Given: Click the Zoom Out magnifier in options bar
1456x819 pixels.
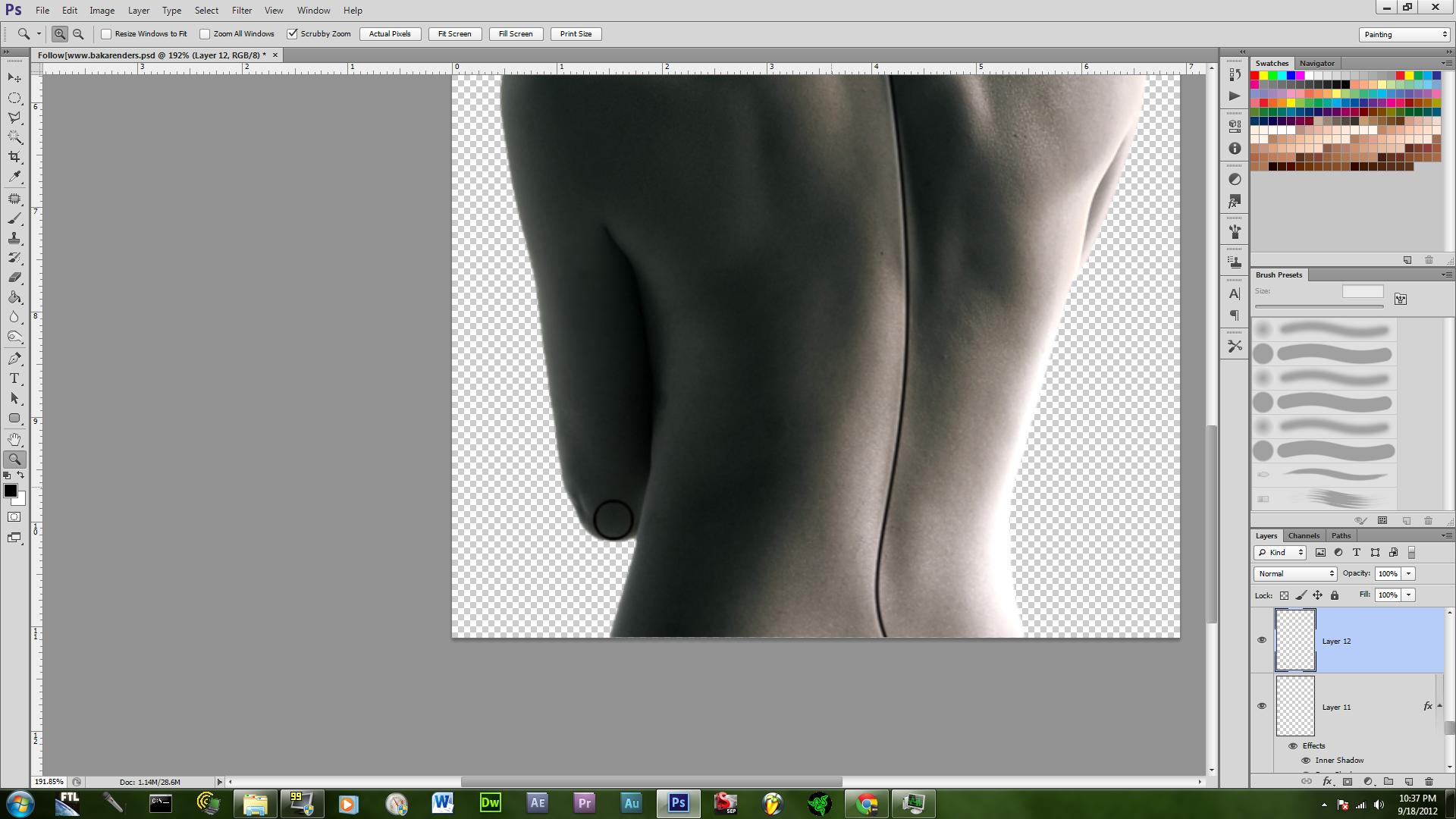Looking at the screenshot, I should (x=78, y=34).
